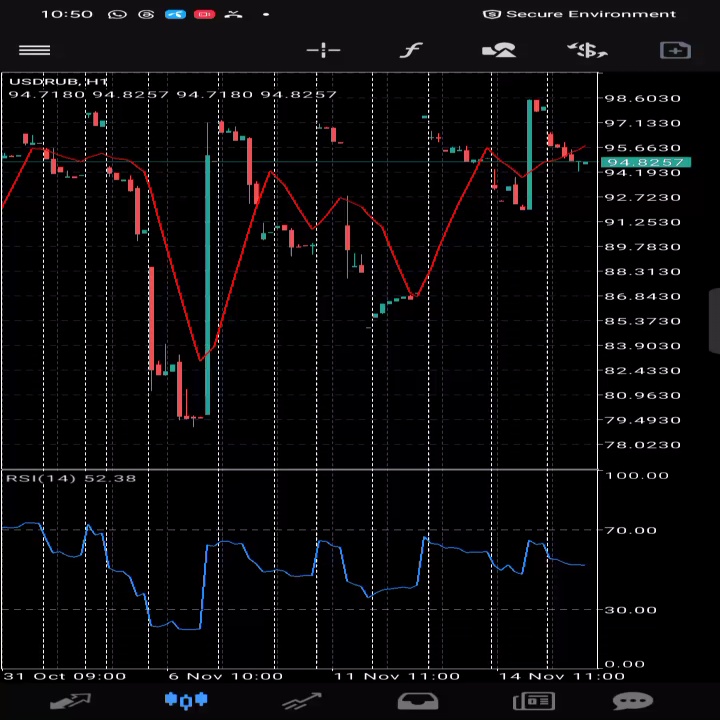Open the indicators list (f icon)
The width and height of the screenshot is (720, 720).
(411, 50)
